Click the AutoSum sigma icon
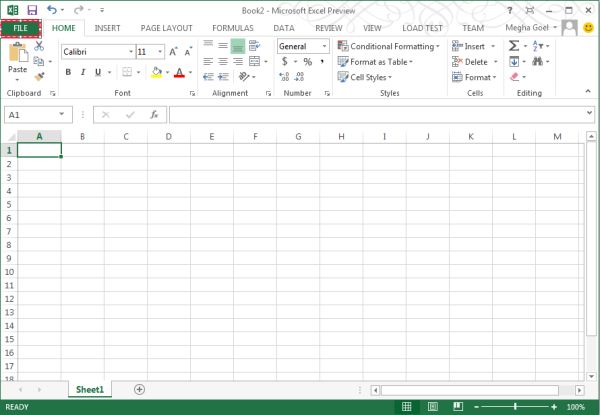 coord(514,46)
